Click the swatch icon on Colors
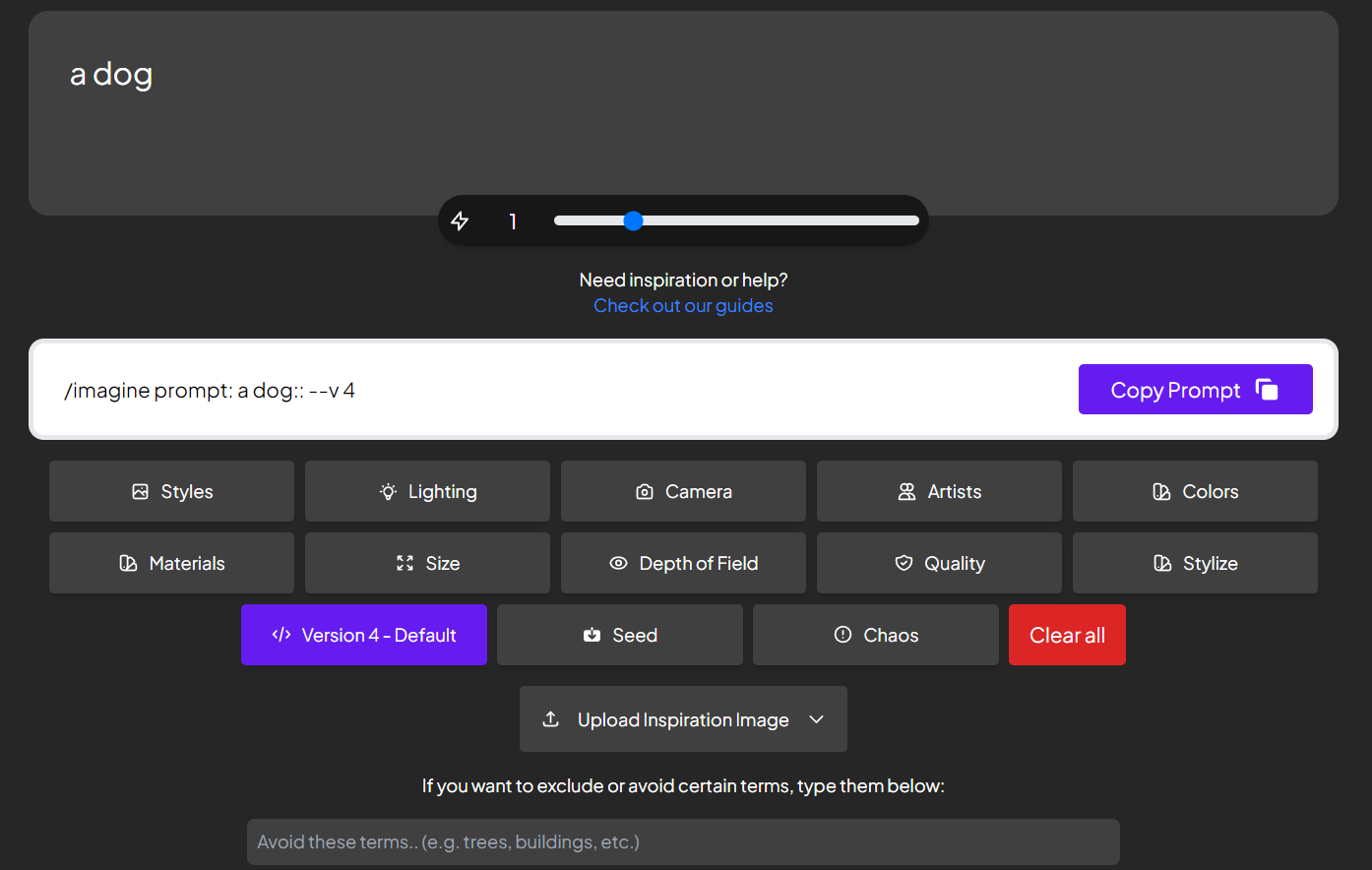Screen dimensions: 1372x870 tap(1161, 492)
